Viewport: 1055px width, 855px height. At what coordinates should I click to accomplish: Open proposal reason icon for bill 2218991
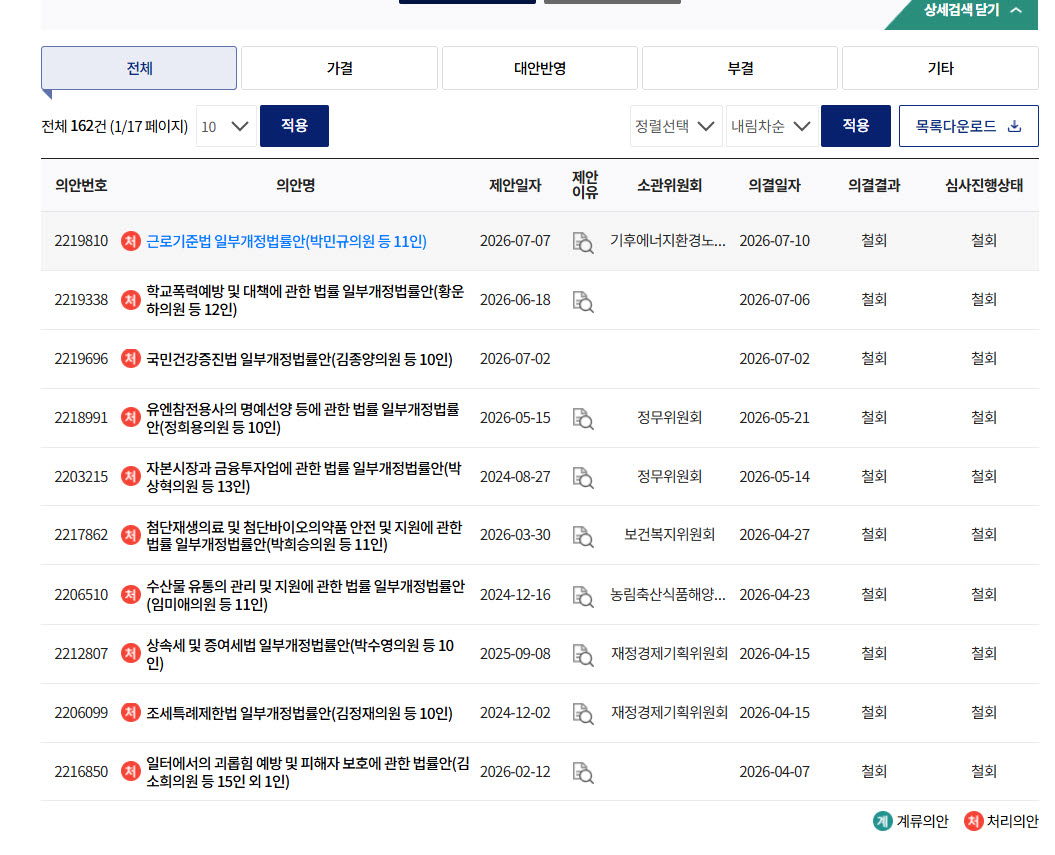coord(583,418)
